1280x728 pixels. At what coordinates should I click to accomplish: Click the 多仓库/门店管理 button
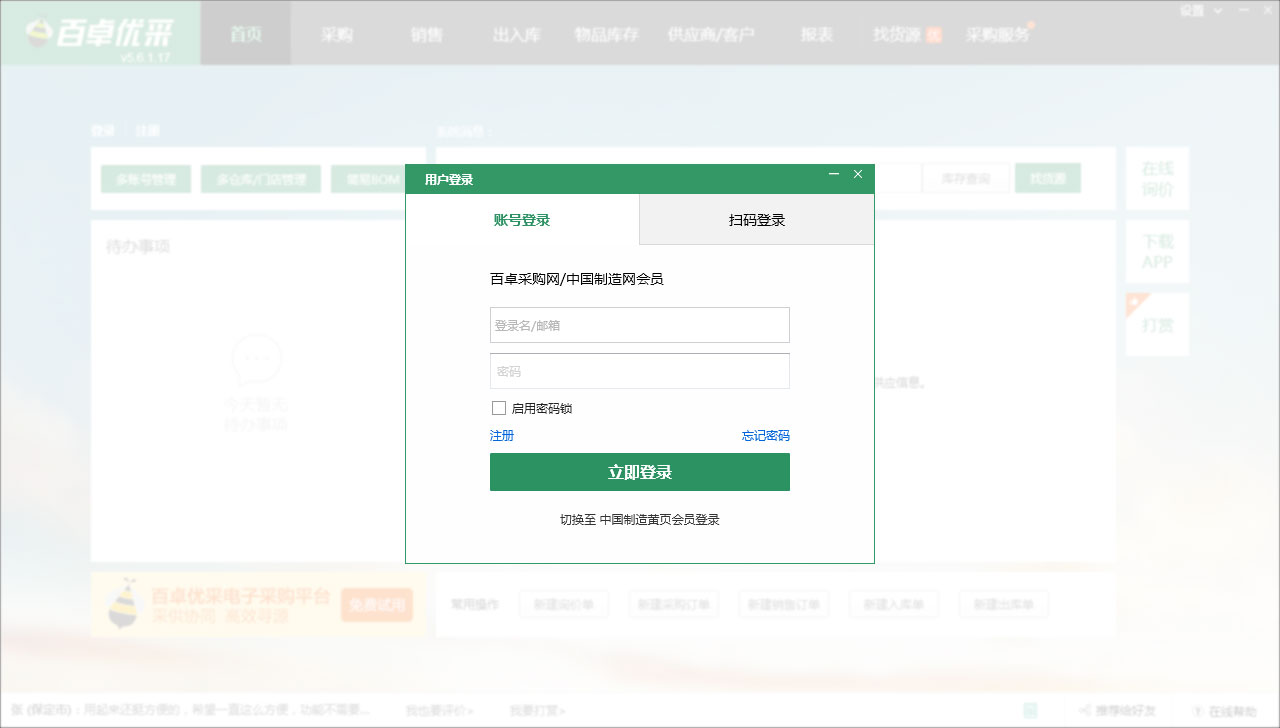[x=261, y=179]
